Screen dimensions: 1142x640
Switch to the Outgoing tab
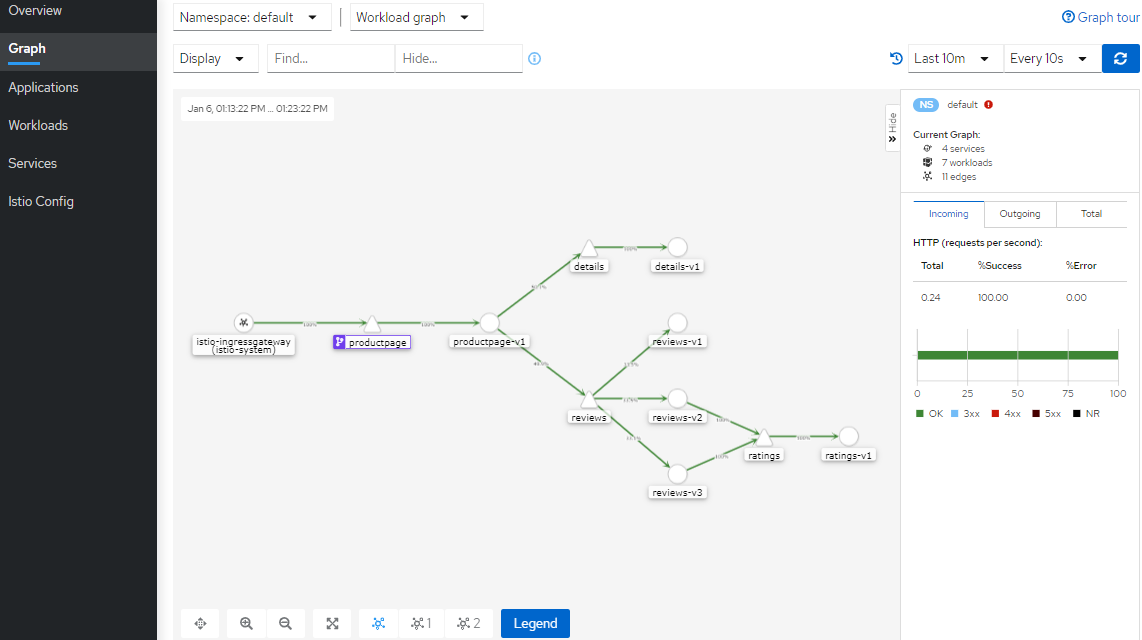pos(1020,214)
